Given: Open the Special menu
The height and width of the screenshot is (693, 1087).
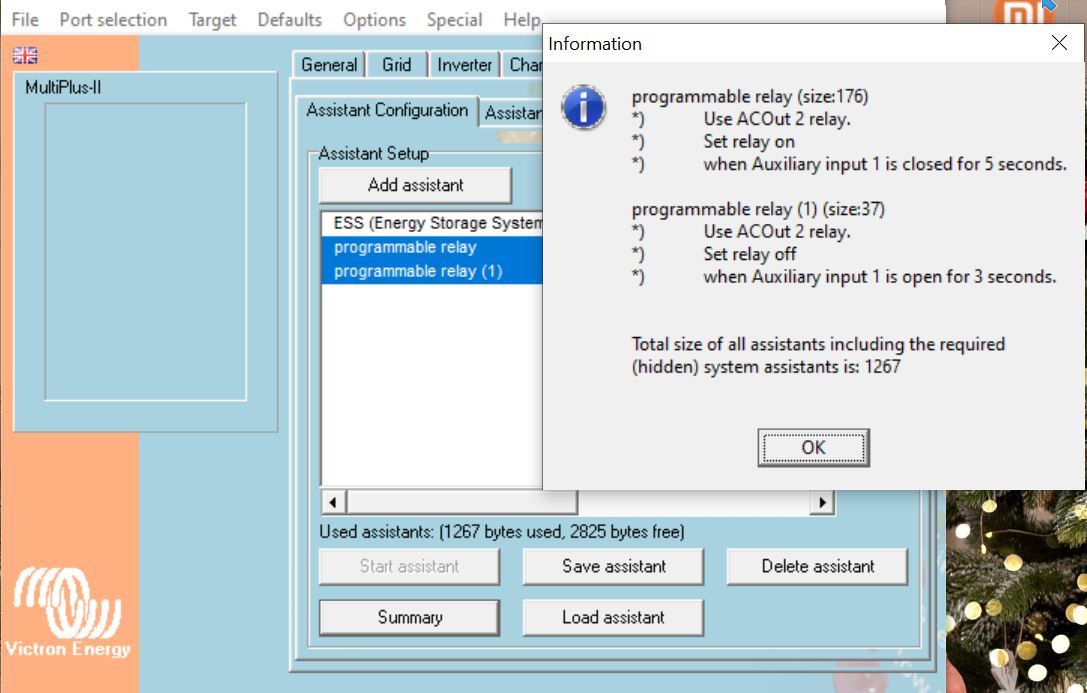Looking at the screenshot, I should (x=454, y=19).
